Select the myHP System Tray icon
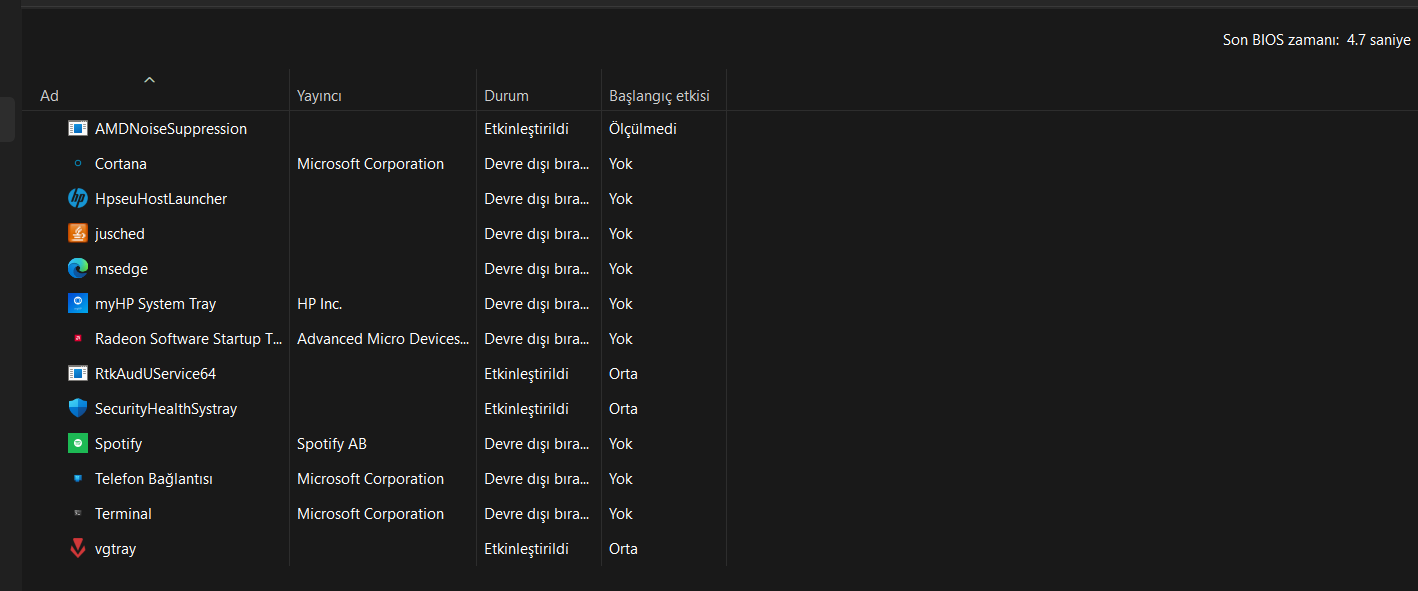Screen dimensions: 1418x591 tap(78, 304)
